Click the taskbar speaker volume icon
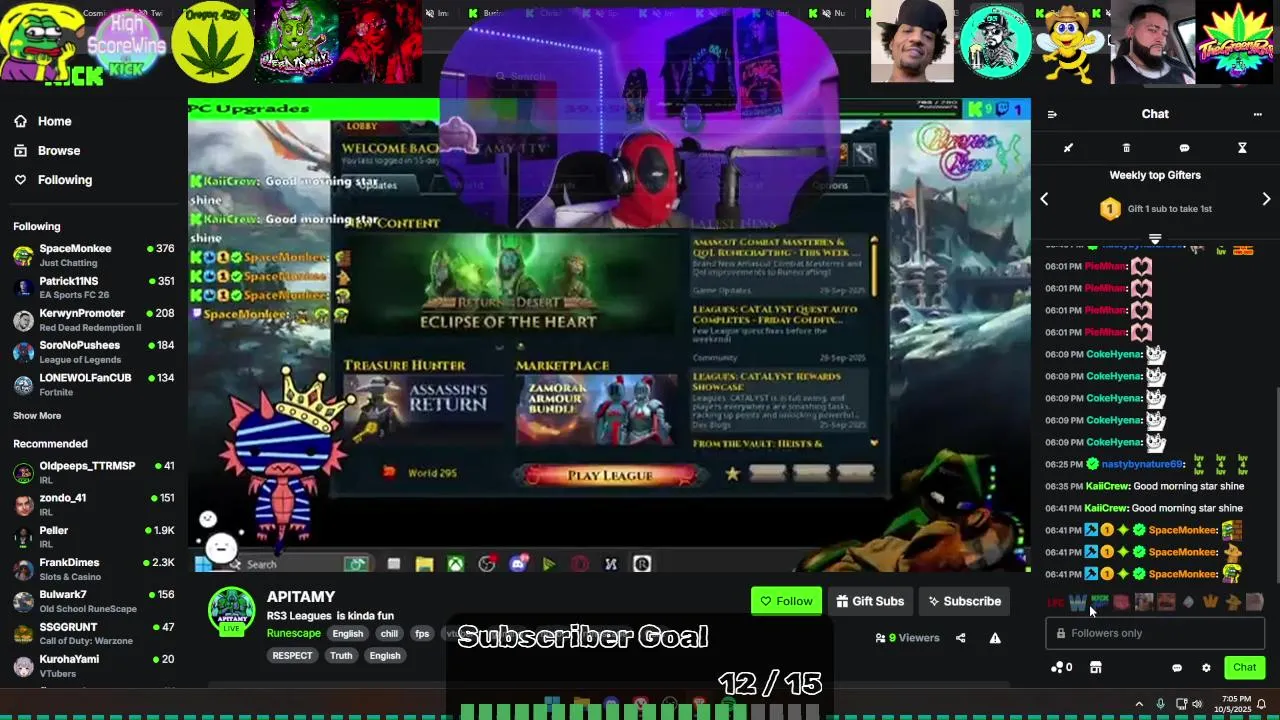The width and height of the screenshot is (1280, 720). 1198,704
